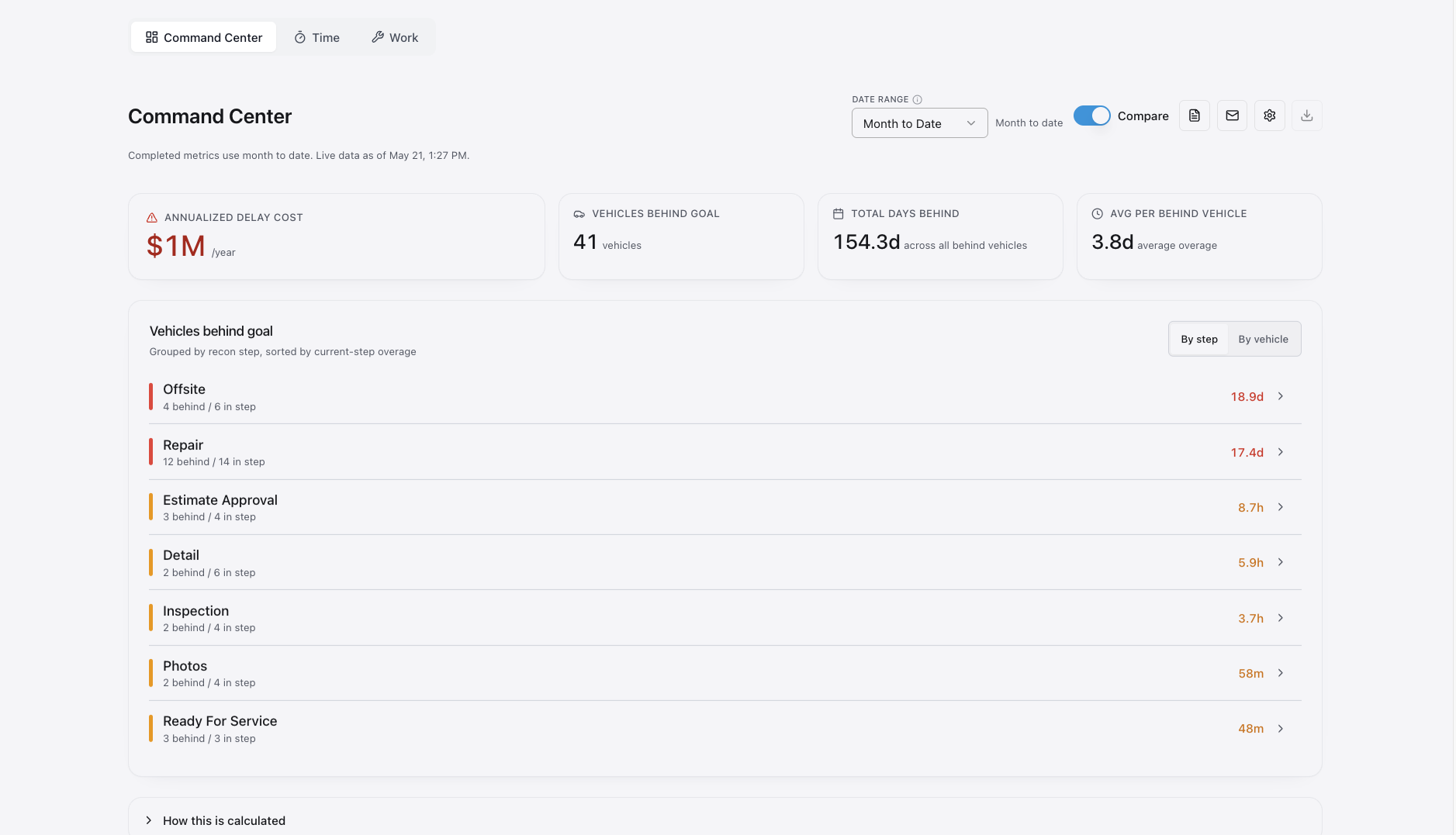
Task: Click the 18.9d overage value
Action: pyautogui.click(x=1247, y=396)
